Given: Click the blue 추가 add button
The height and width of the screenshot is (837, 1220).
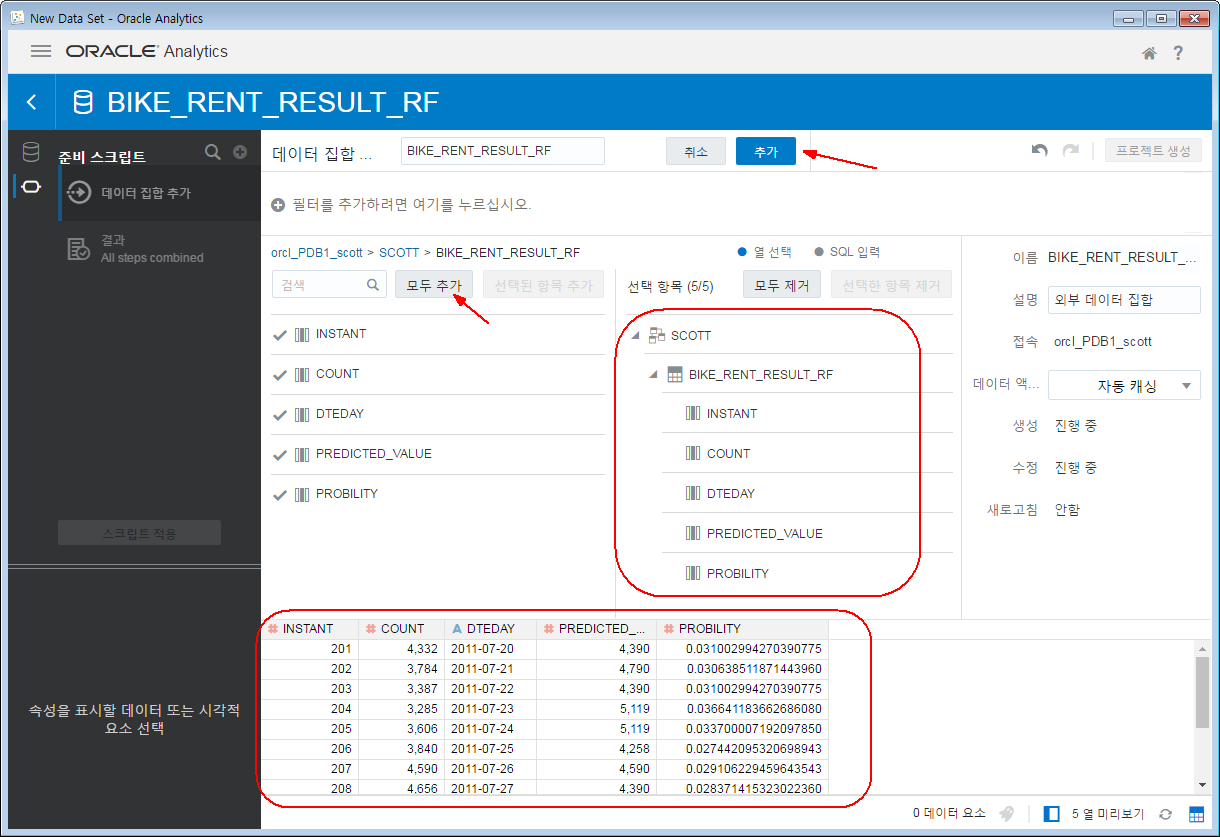Looking at the screenshot, I should 766,151.
